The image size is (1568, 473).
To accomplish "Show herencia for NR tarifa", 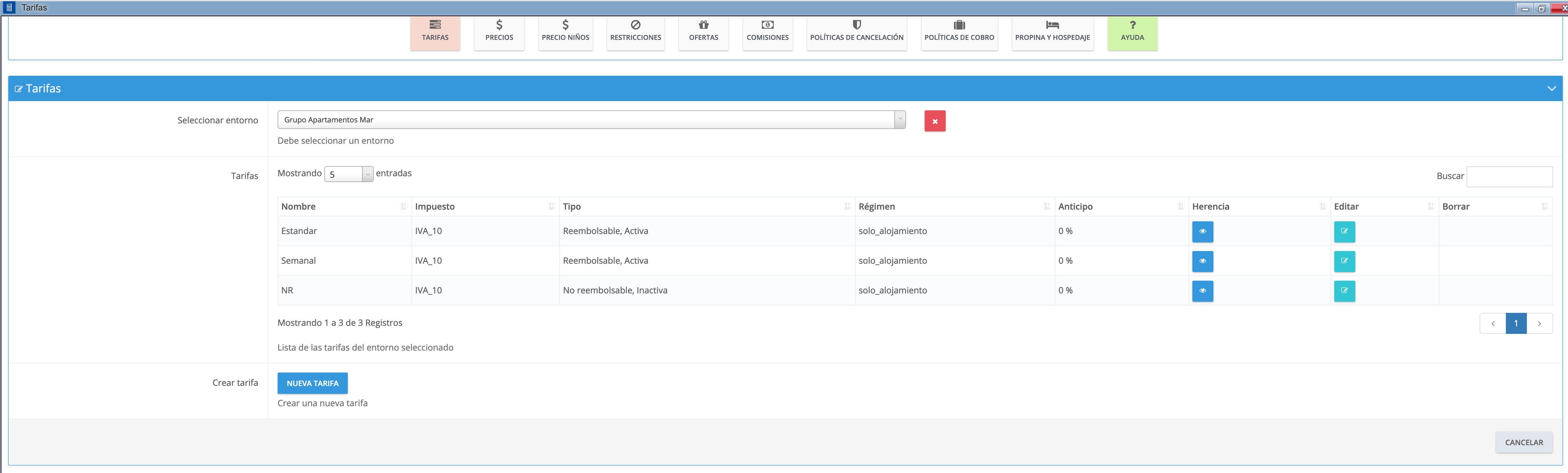I will [1202, 291].
